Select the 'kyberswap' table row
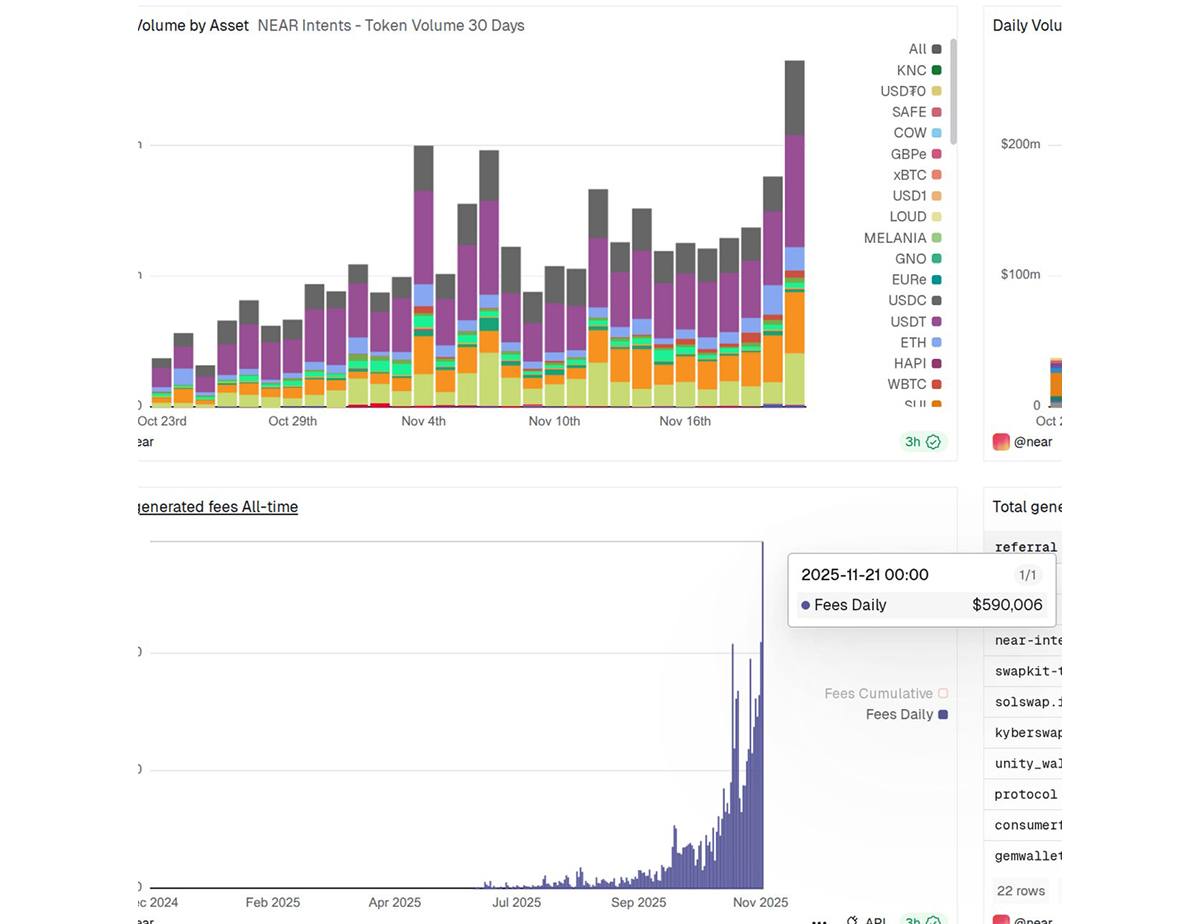Screen dimensions: 1200x924 [1023, 733]
